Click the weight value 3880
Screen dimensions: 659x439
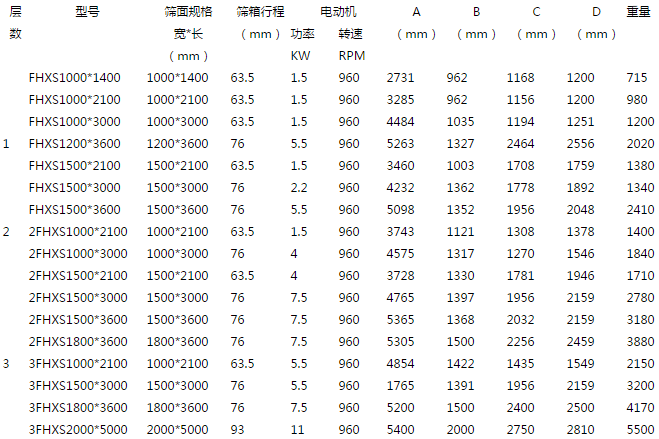(x=639, y=341)
